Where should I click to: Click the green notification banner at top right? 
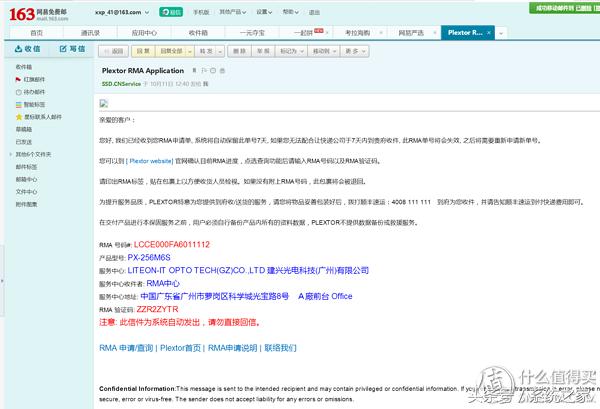[x=564, y=8]
